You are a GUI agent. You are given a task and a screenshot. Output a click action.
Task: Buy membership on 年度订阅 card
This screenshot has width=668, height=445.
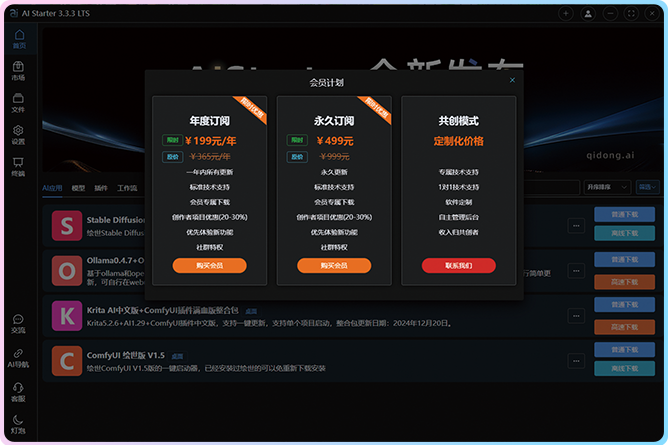click(x=210, y=265)
